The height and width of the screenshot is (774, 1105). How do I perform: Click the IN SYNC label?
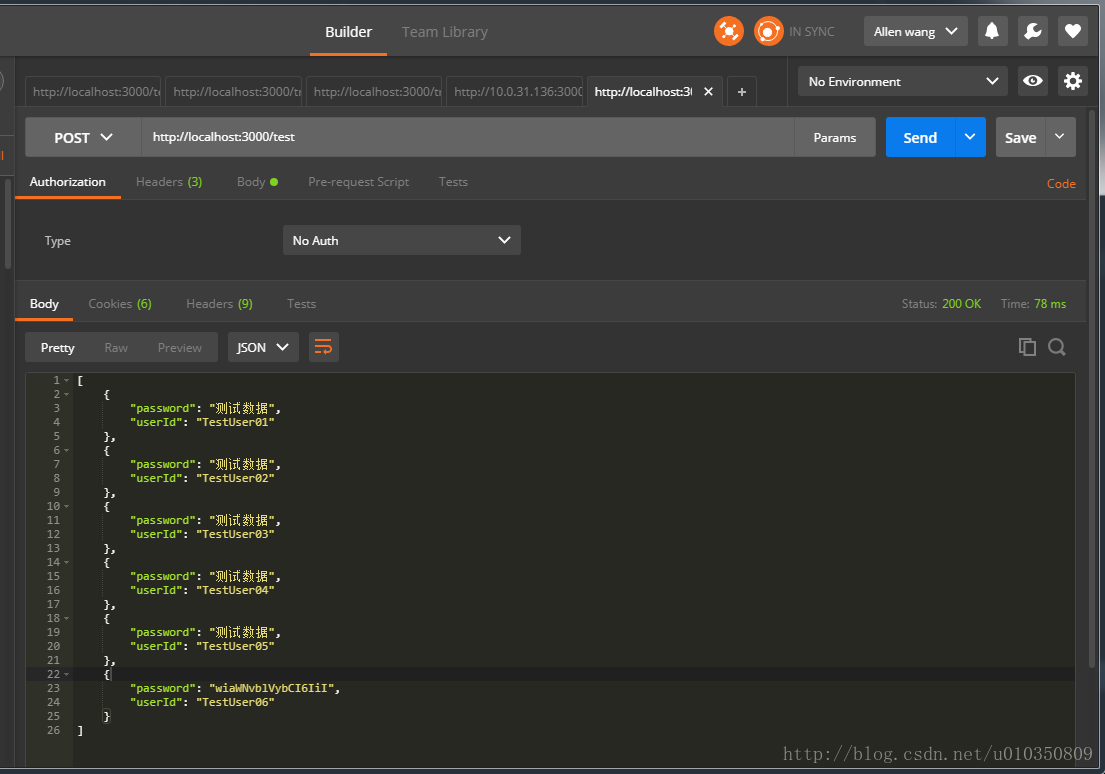811,32
